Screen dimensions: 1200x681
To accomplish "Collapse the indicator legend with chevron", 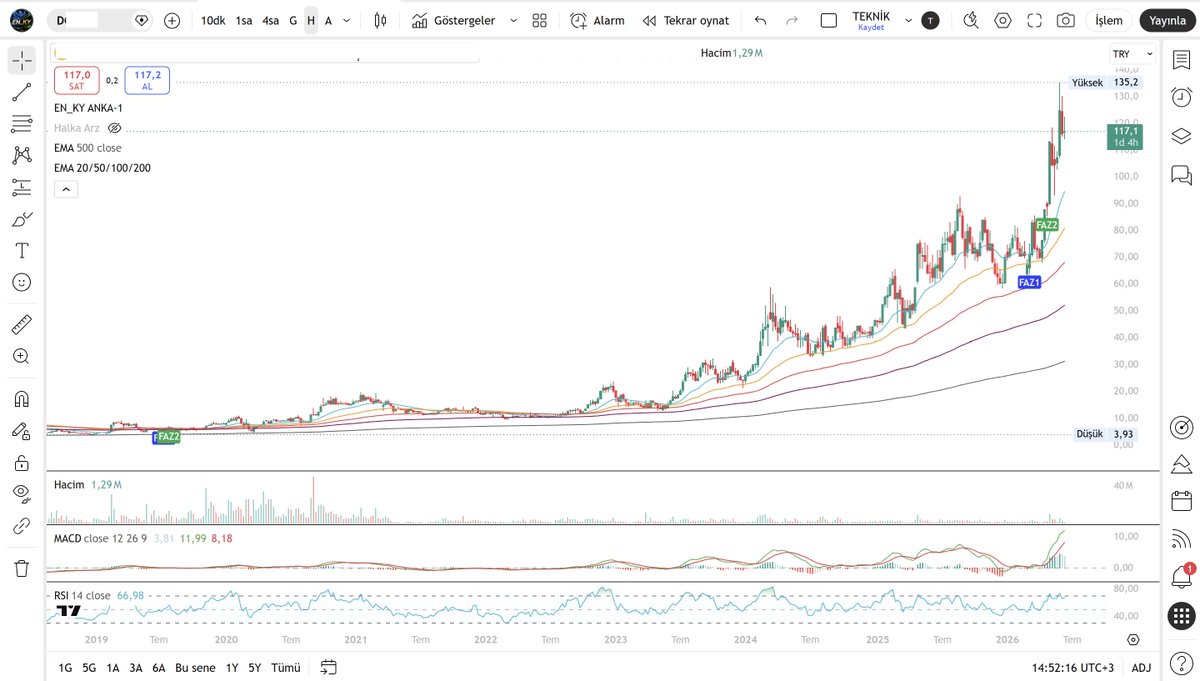I will click(65, 189).
